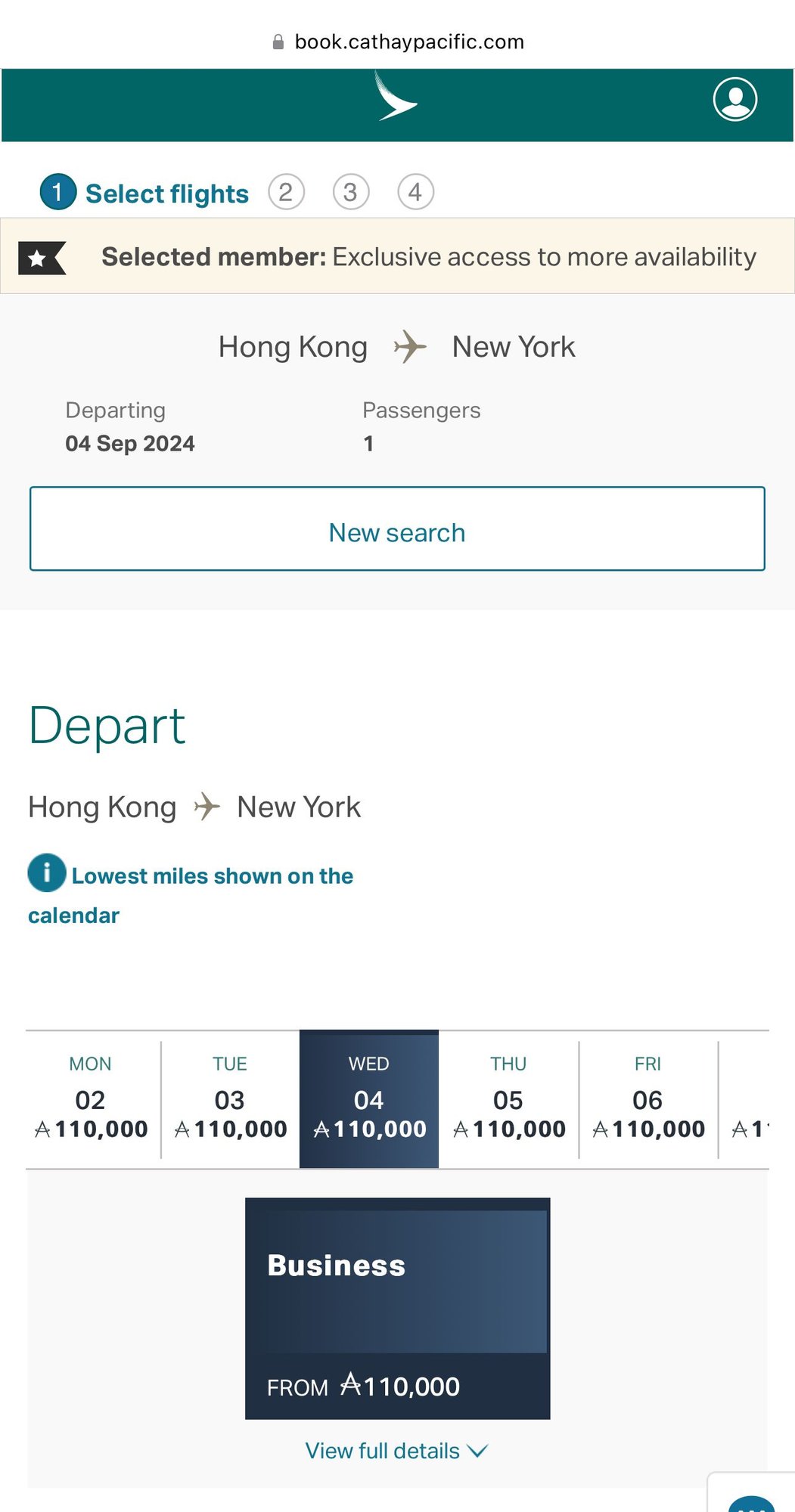Click step 4 circle in the progress bar

coord(415,192)
